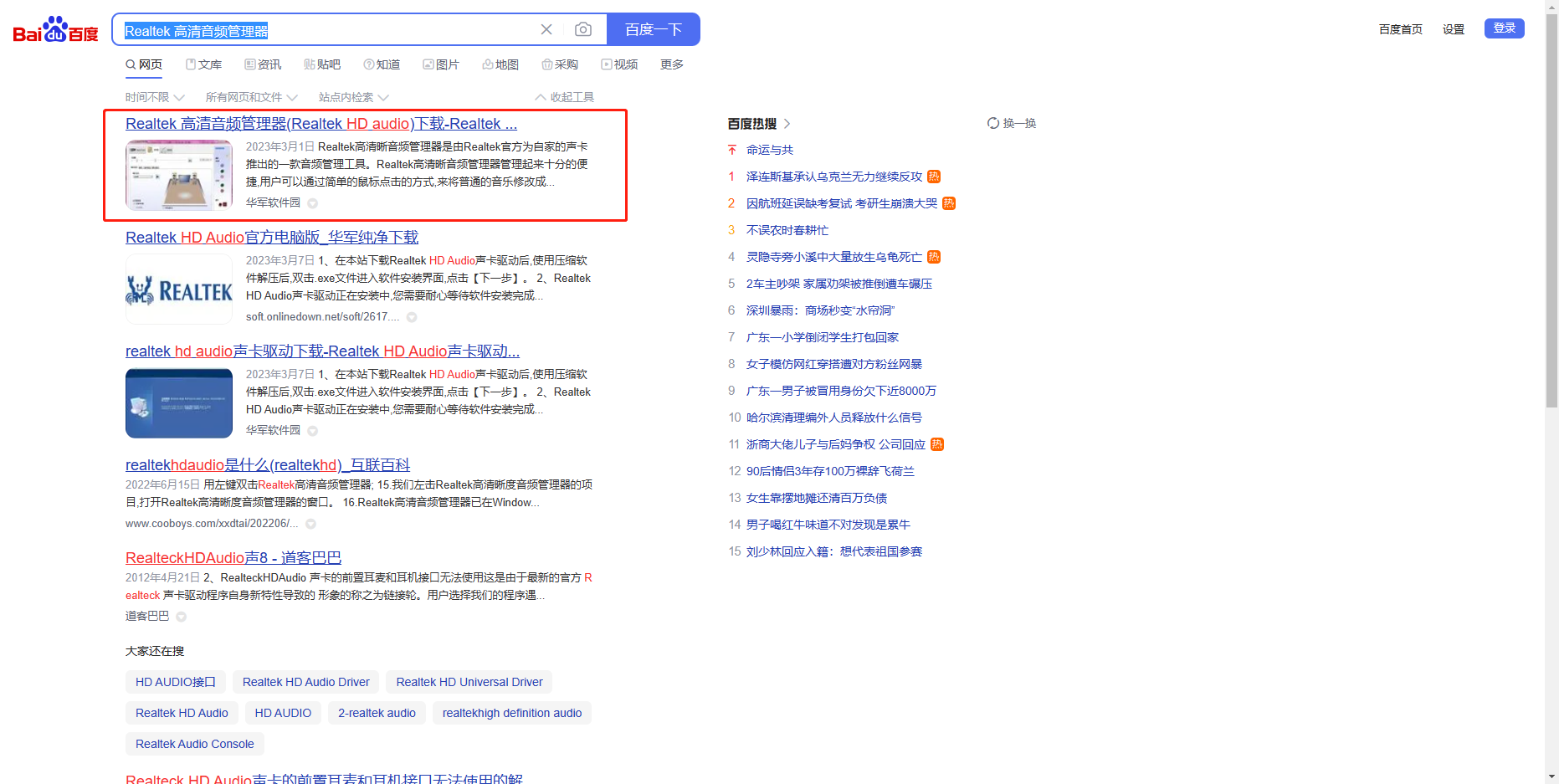Open the realtekhdaudio是什么 互联百科 result
Screen dimensions: 1559x784
tap(268, 465)
